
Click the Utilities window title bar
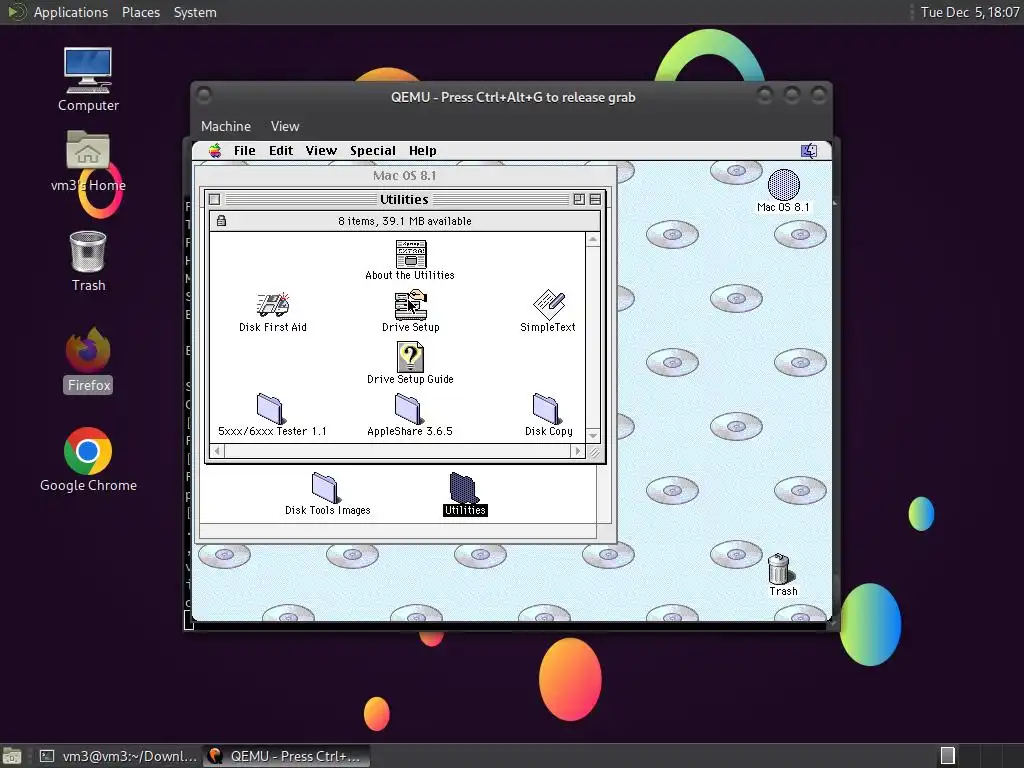[x=404, y=199]
